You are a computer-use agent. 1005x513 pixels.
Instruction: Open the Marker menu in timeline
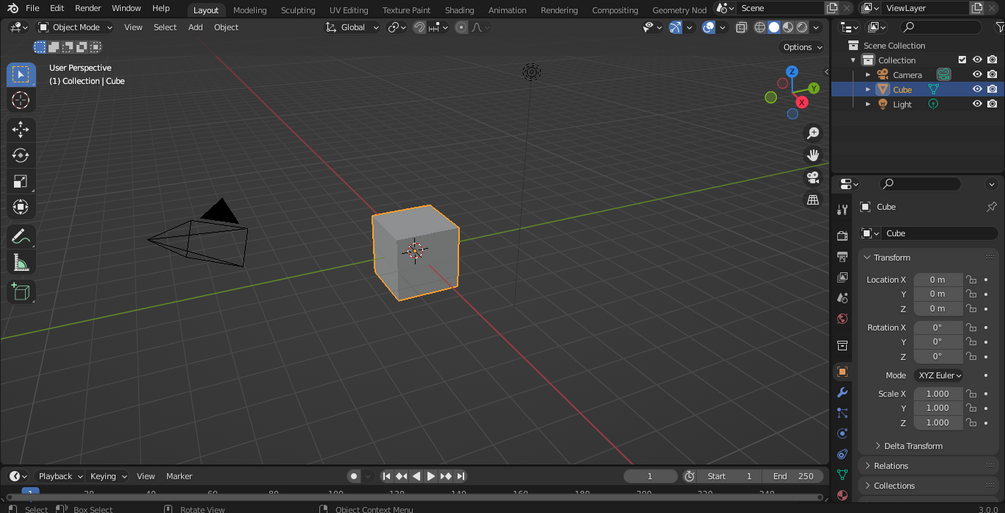(179, 476)
